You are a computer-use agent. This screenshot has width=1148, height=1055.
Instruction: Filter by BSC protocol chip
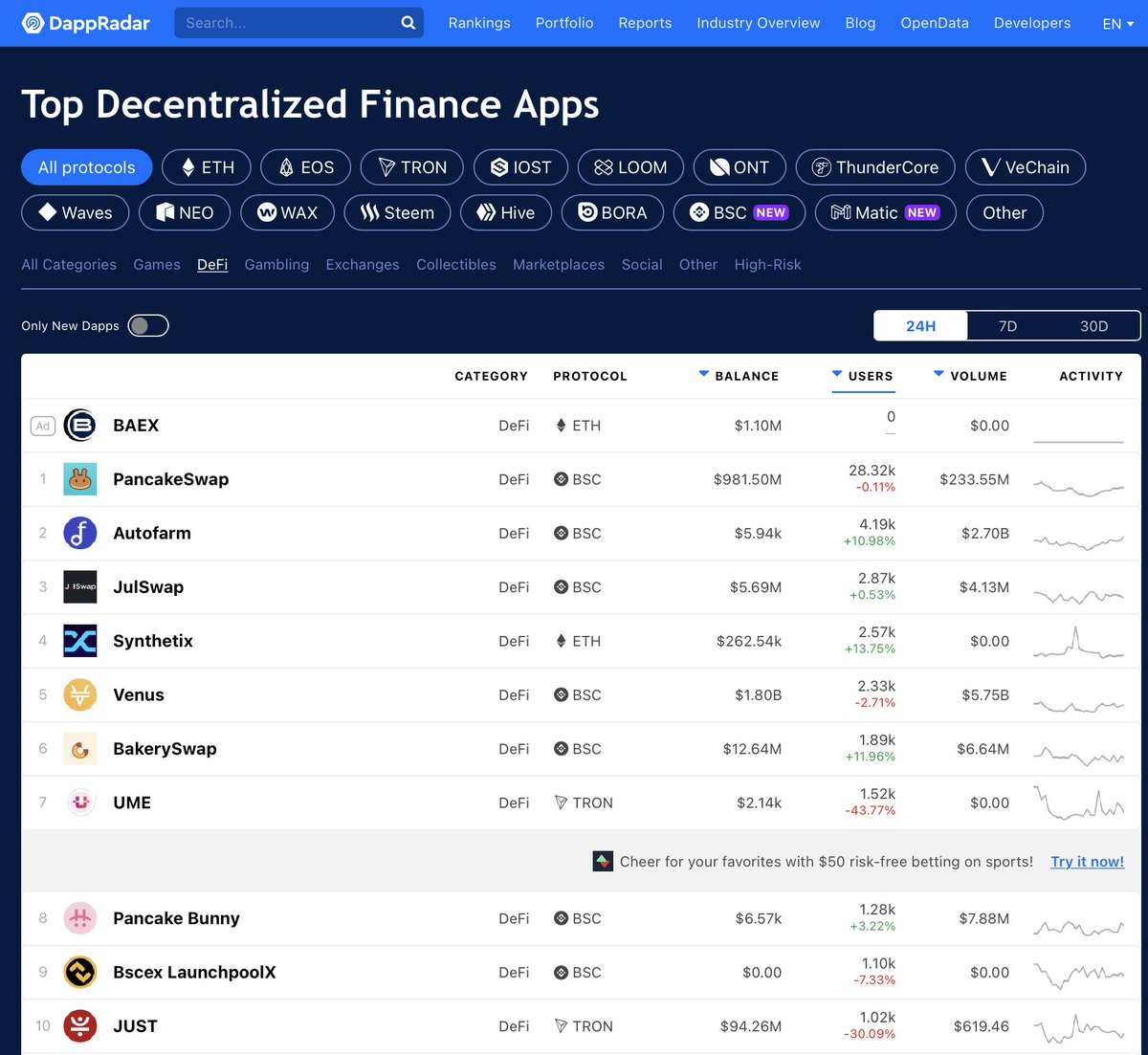740,212
